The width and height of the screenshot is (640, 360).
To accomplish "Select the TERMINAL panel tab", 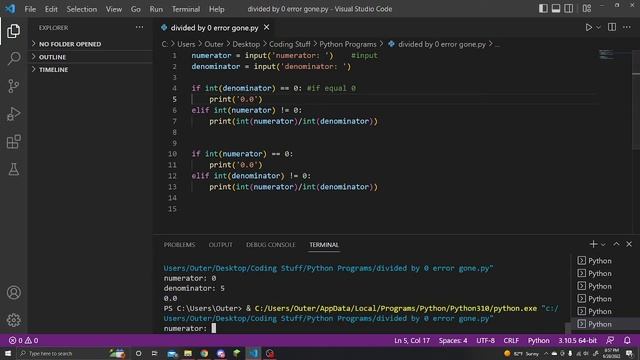I will [x=324, y=244].
